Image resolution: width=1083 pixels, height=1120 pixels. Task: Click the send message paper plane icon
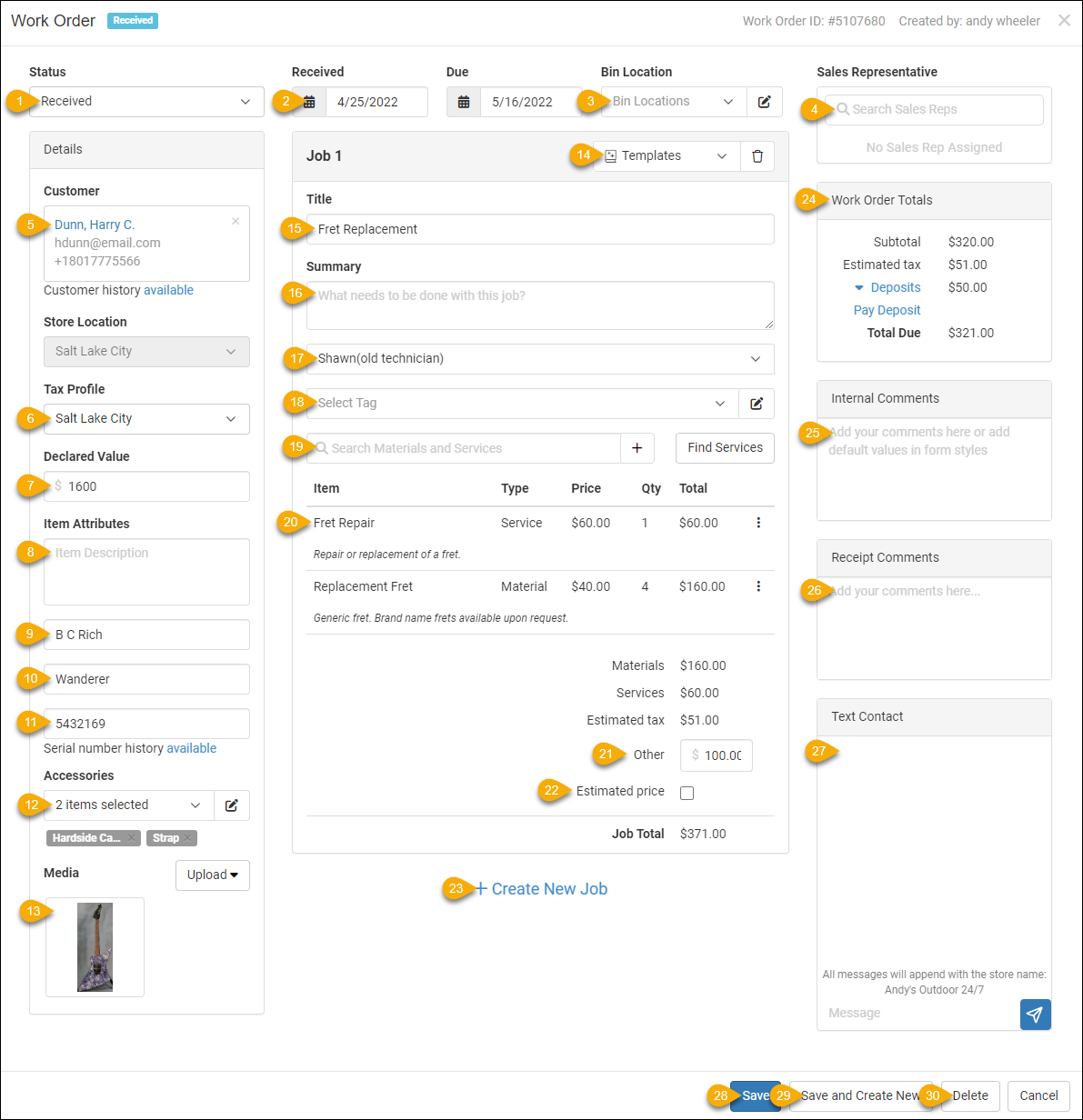[x=1035, y=1015]
